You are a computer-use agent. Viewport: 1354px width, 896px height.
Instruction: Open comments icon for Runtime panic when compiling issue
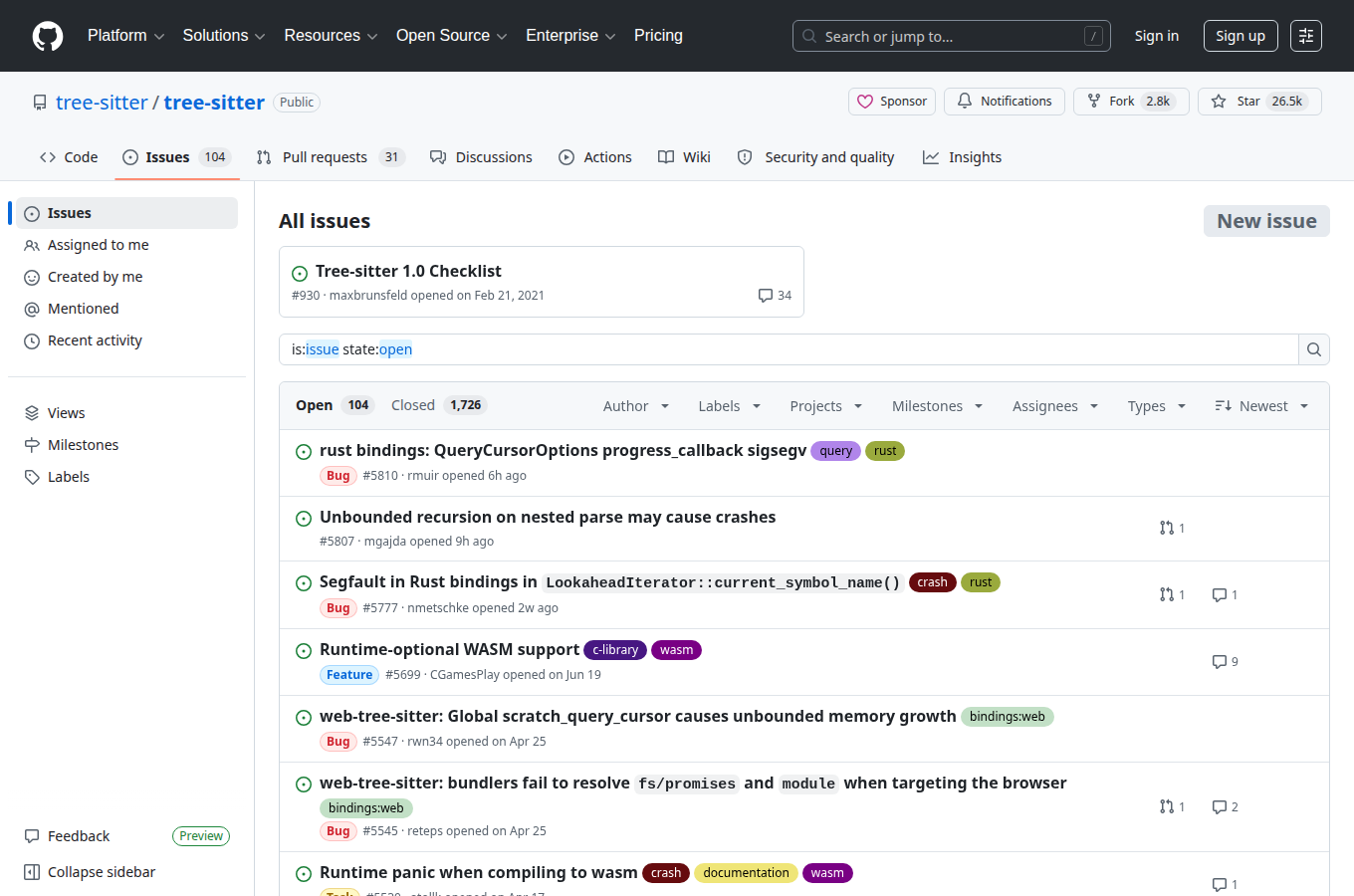pyautogui.click(x=1219, y=884)
